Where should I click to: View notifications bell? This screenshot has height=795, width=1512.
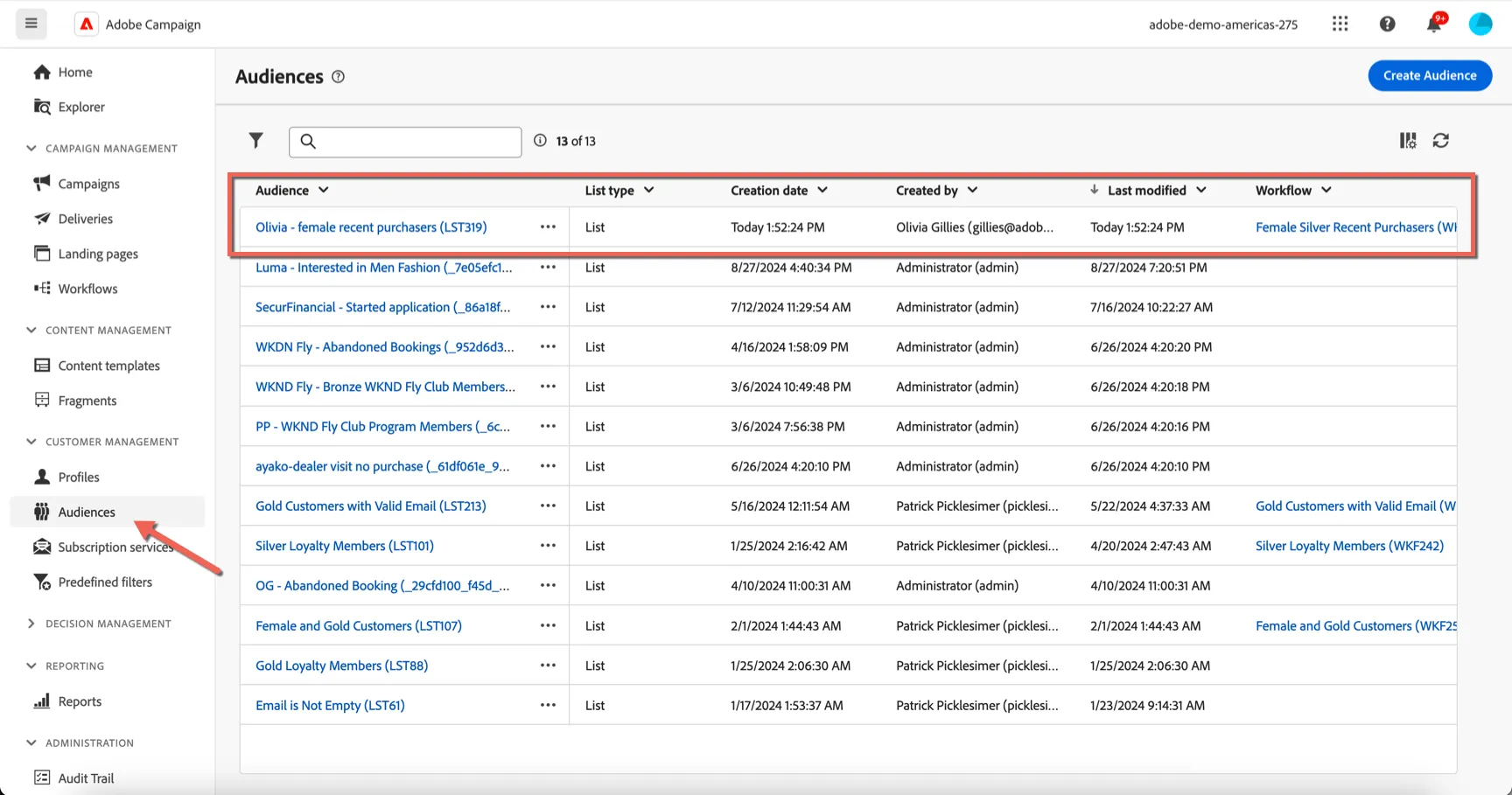coord(1434,24)
